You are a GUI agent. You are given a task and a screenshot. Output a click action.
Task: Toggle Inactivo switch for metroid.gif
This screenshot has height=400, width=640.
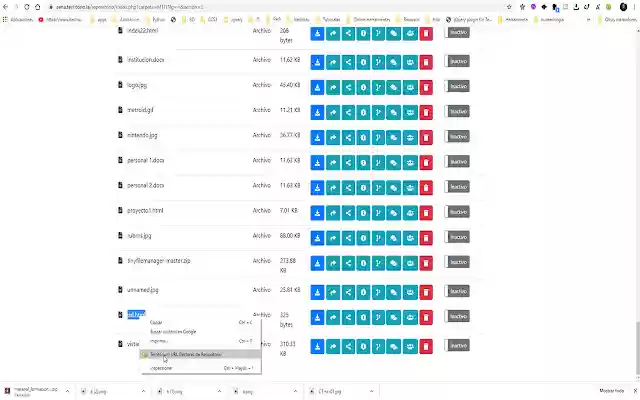click(457, 111)
